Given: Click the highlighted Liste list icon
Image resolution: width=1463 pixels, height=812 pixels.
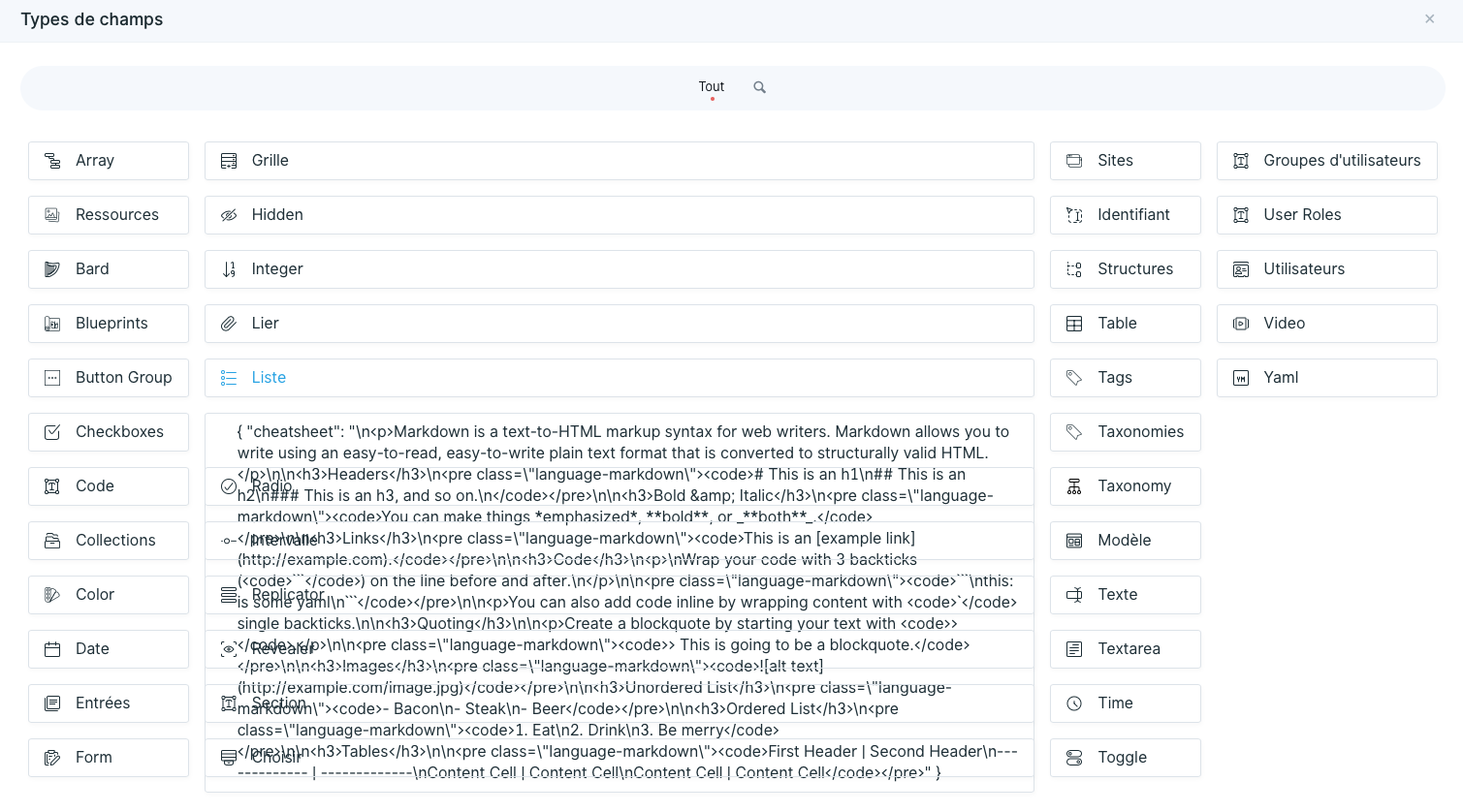Looking at the screenshot, I should click(x=229, y=378).
